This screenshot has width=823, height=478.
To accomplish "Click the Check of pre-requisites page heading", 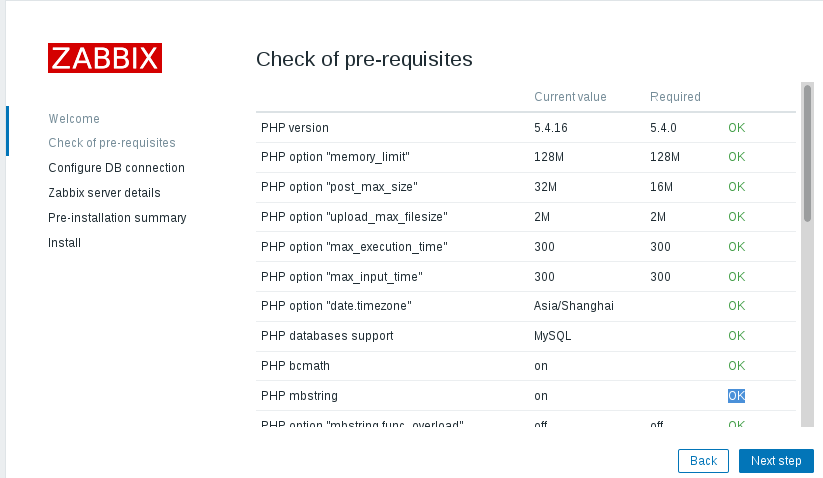I will (x=364, y=59).
